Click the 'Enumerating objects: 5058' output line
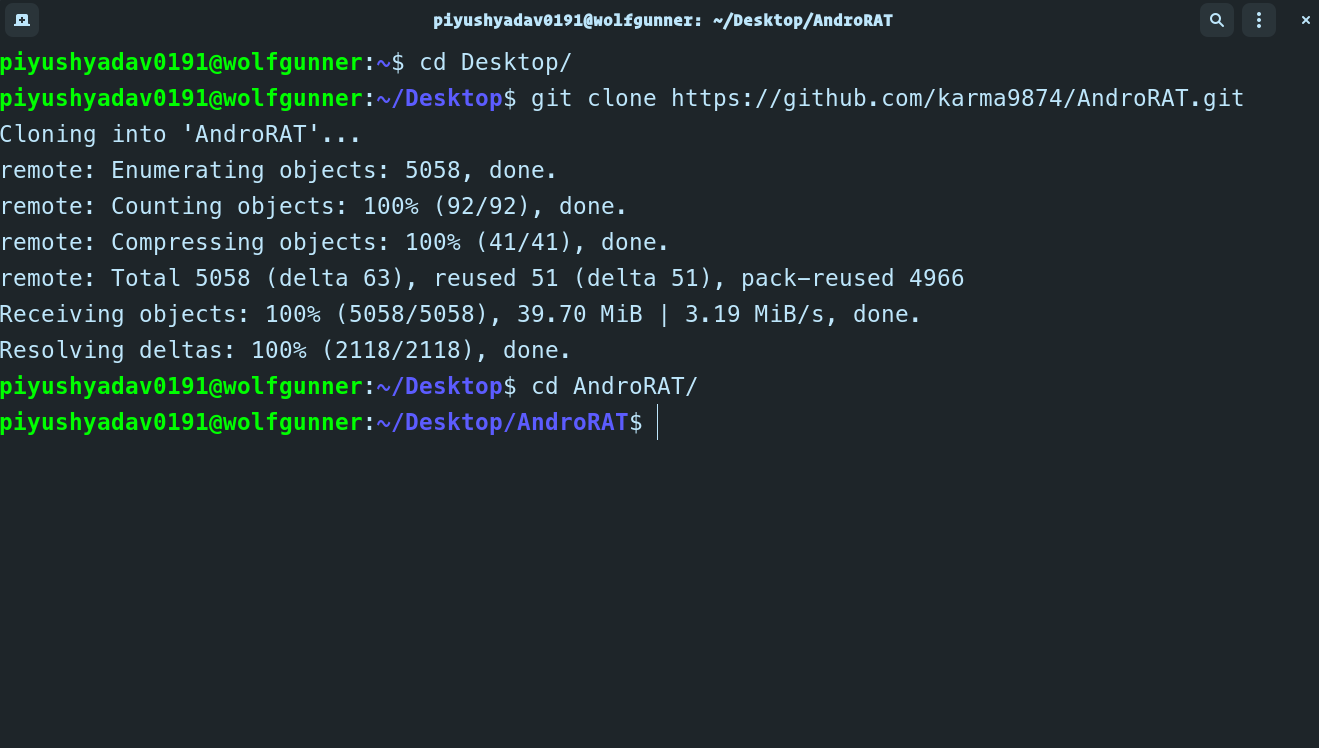The height and width of the screenshot is (748, 1319). point(278,170)
